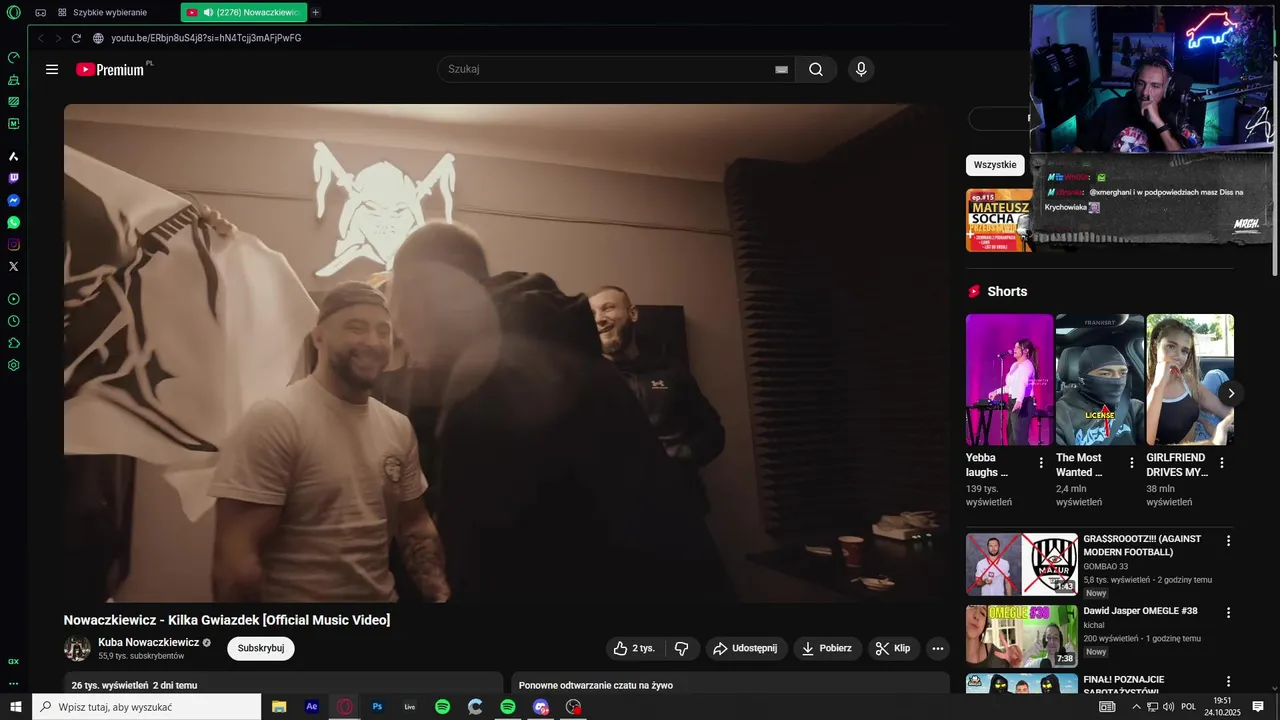Open the Twitch sidebar panel
1280x720 pixels.
[x=14, y=178]
